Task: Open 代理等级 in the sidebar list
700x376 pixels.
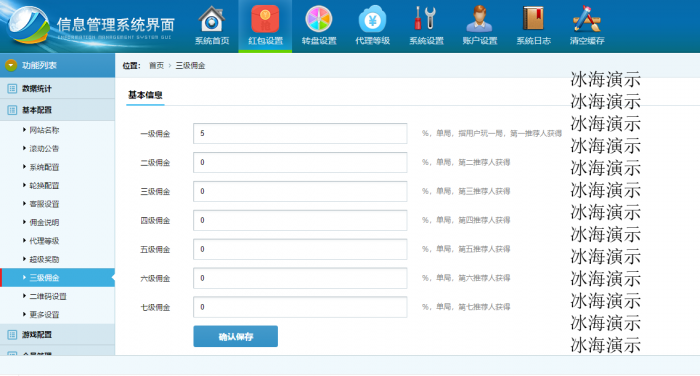Action: pyautogui.click(x=44, y=241)
